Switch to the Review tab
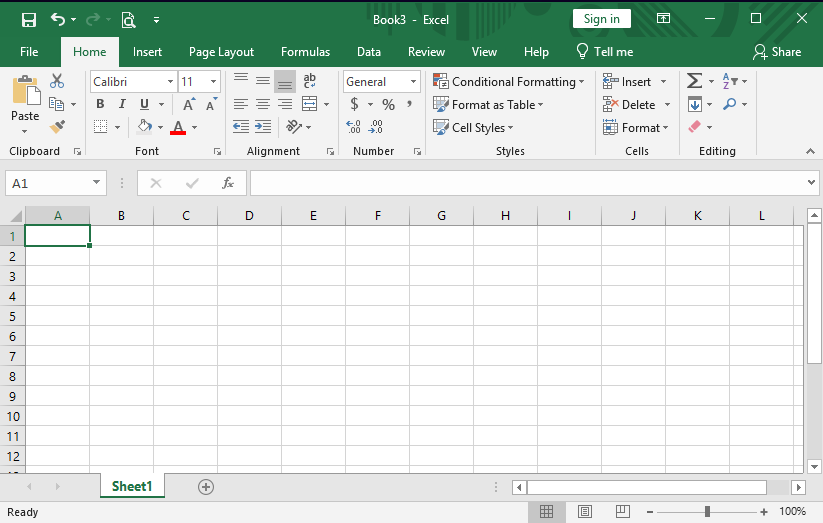This screenshot has width=823, height=523. point(426,51)
